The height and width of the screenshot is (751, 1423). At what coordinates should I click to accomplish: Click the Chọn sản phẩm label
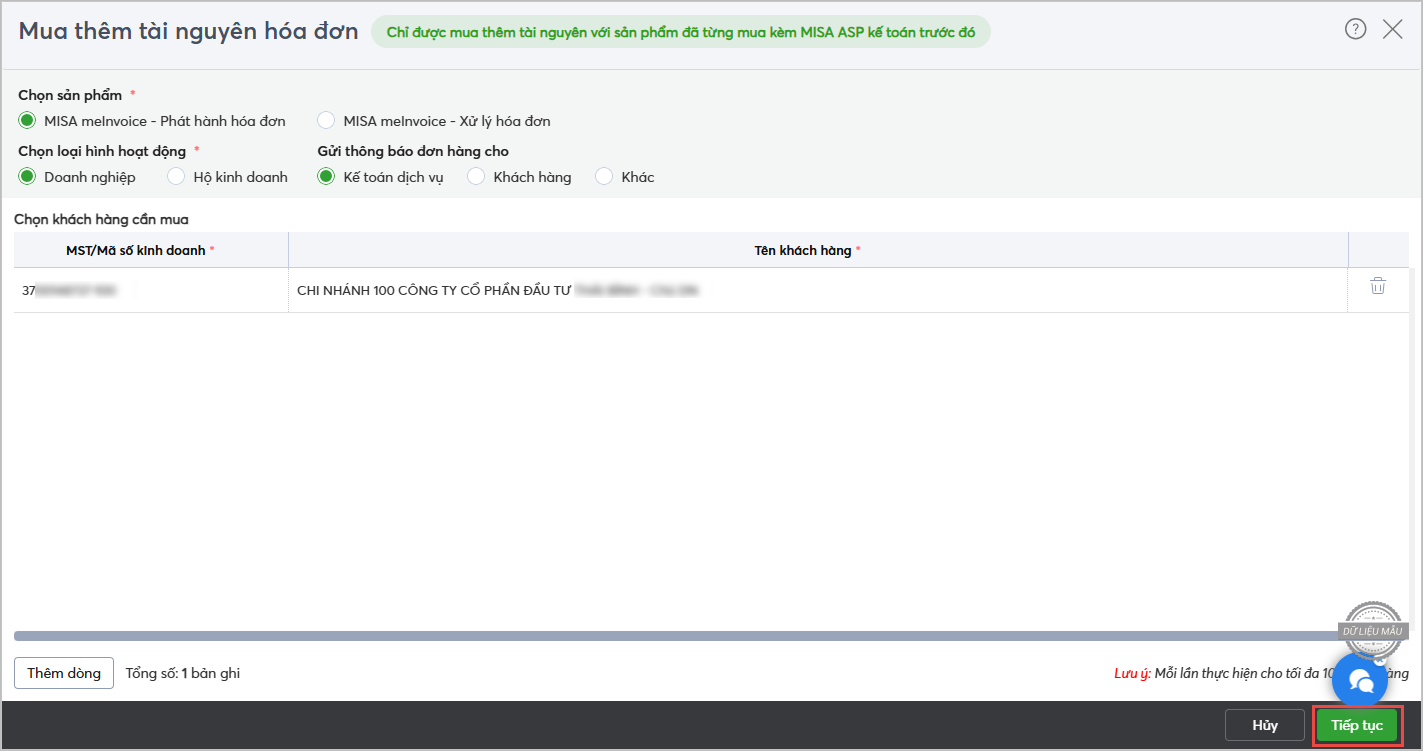[70, 95]
